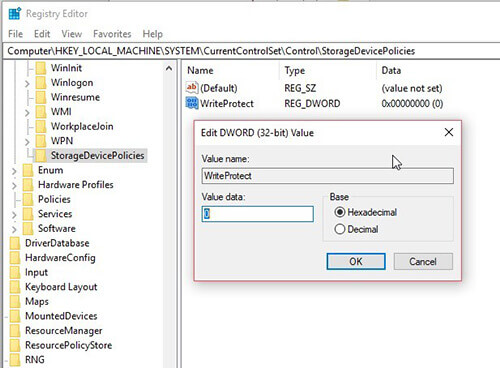Select the WinInit folder icon
500x368 pixels.
coord(41,68)
